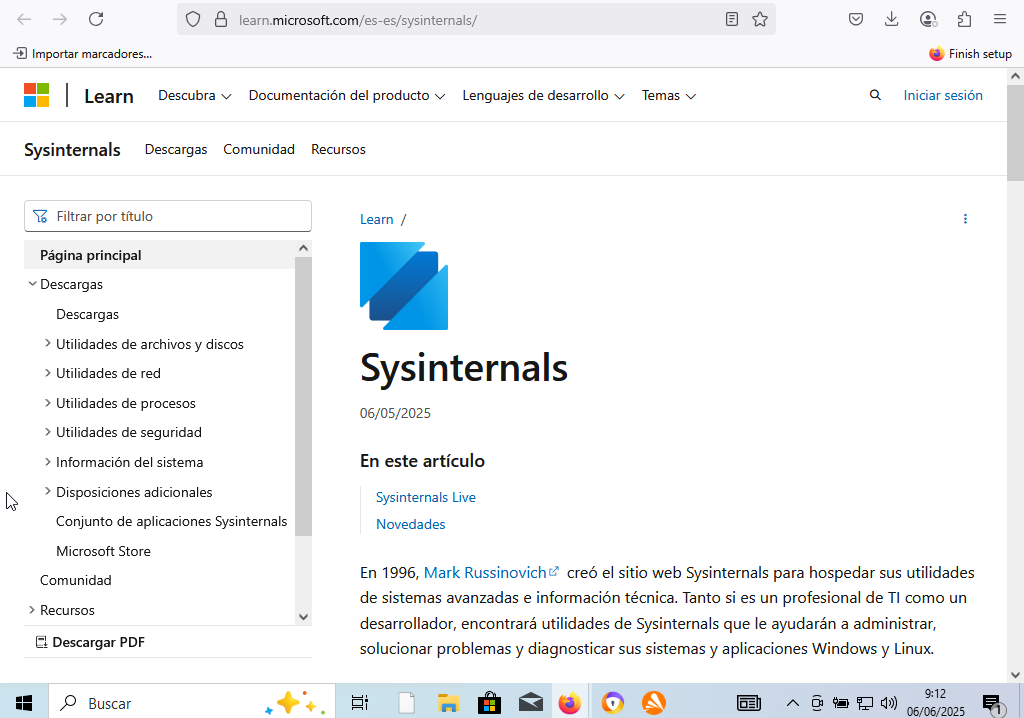Reload the page with the refresh icon
Screen dimensions: 1024x718
(96, 20)
